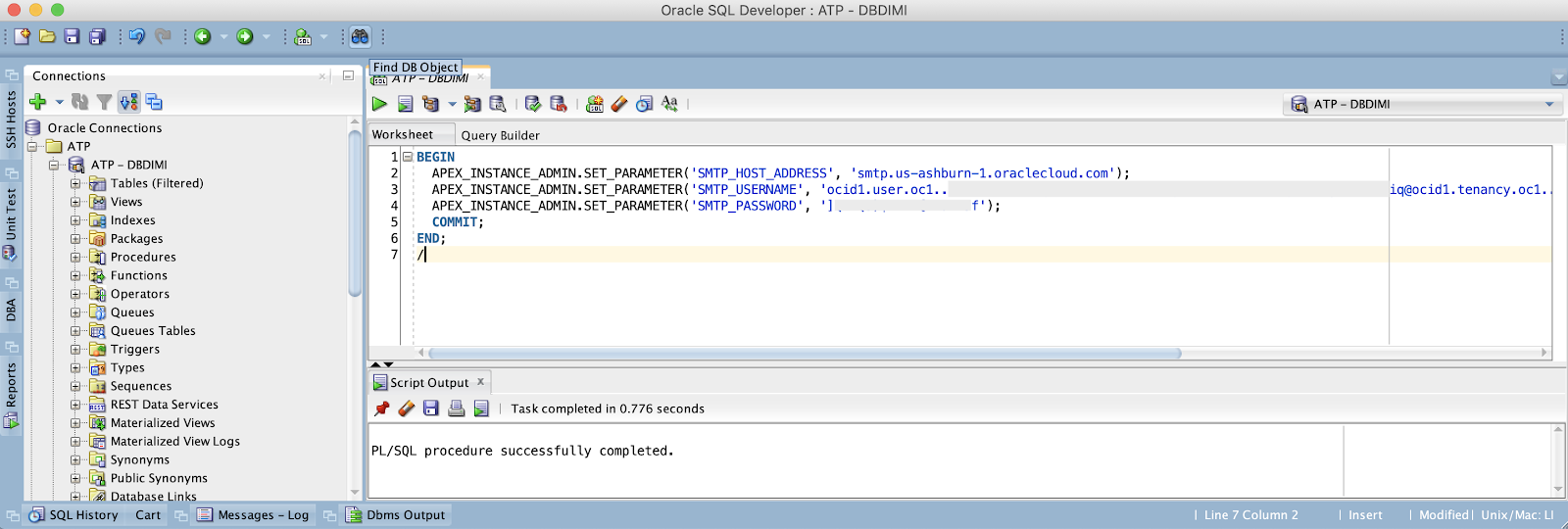Open the DBA side panel
Image resolution: width=1568 pixels, height=529 pixels.
(11, 311)
